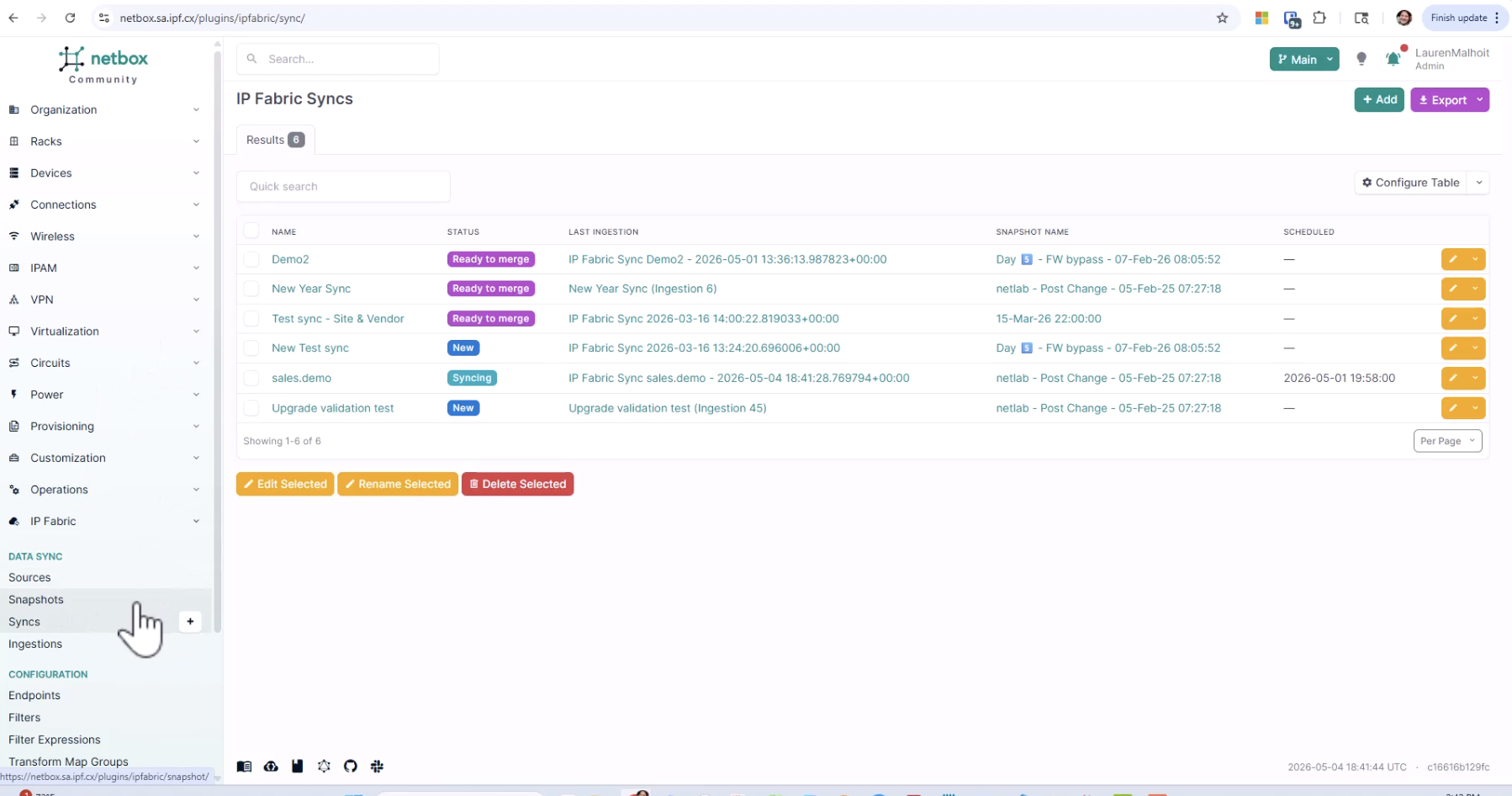Click the NetBox Community logo
The height and width of the screenshot is (796, 1512).
(x=103, y=65)
